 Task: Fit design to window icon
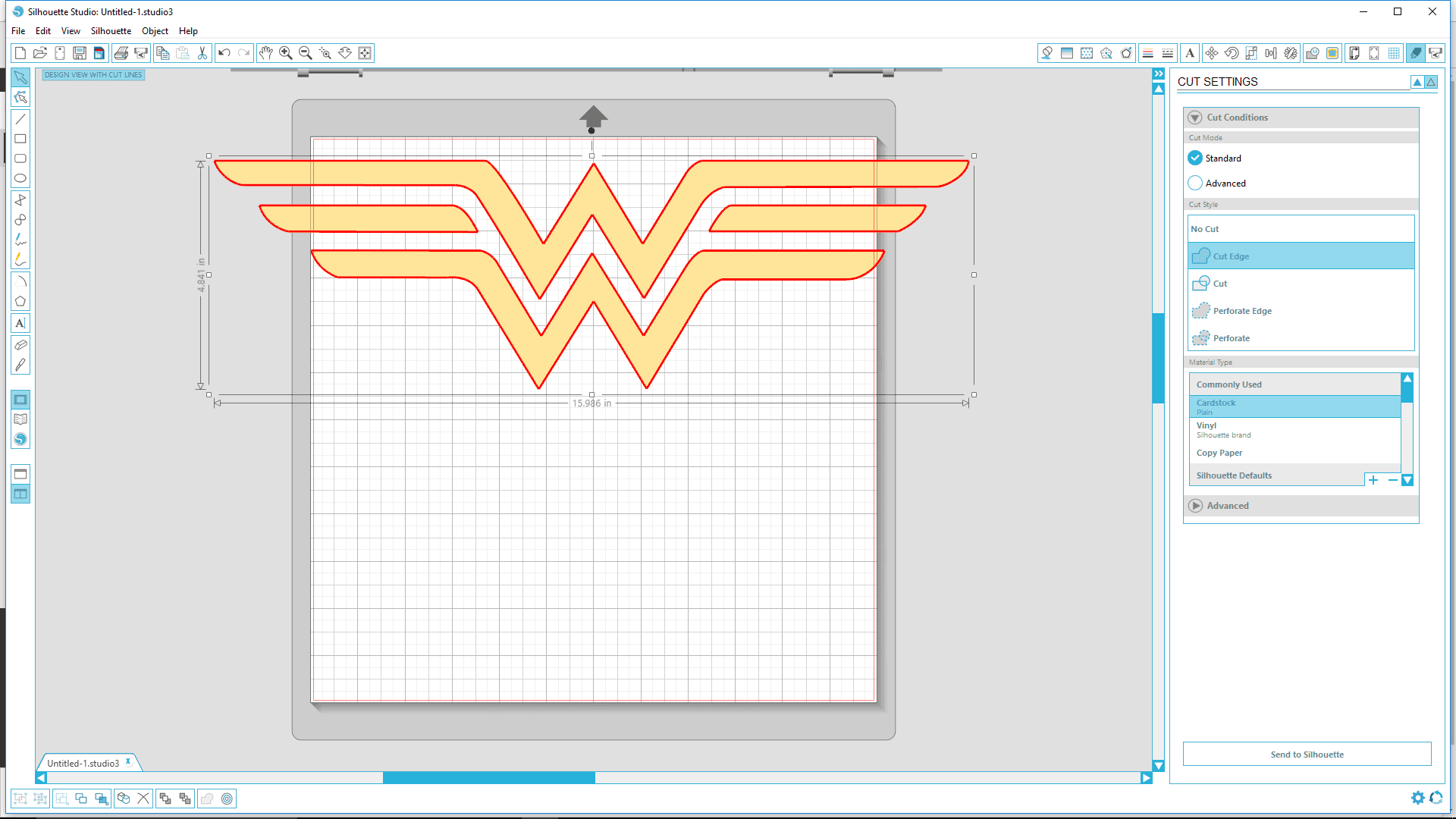click(365, 53)
